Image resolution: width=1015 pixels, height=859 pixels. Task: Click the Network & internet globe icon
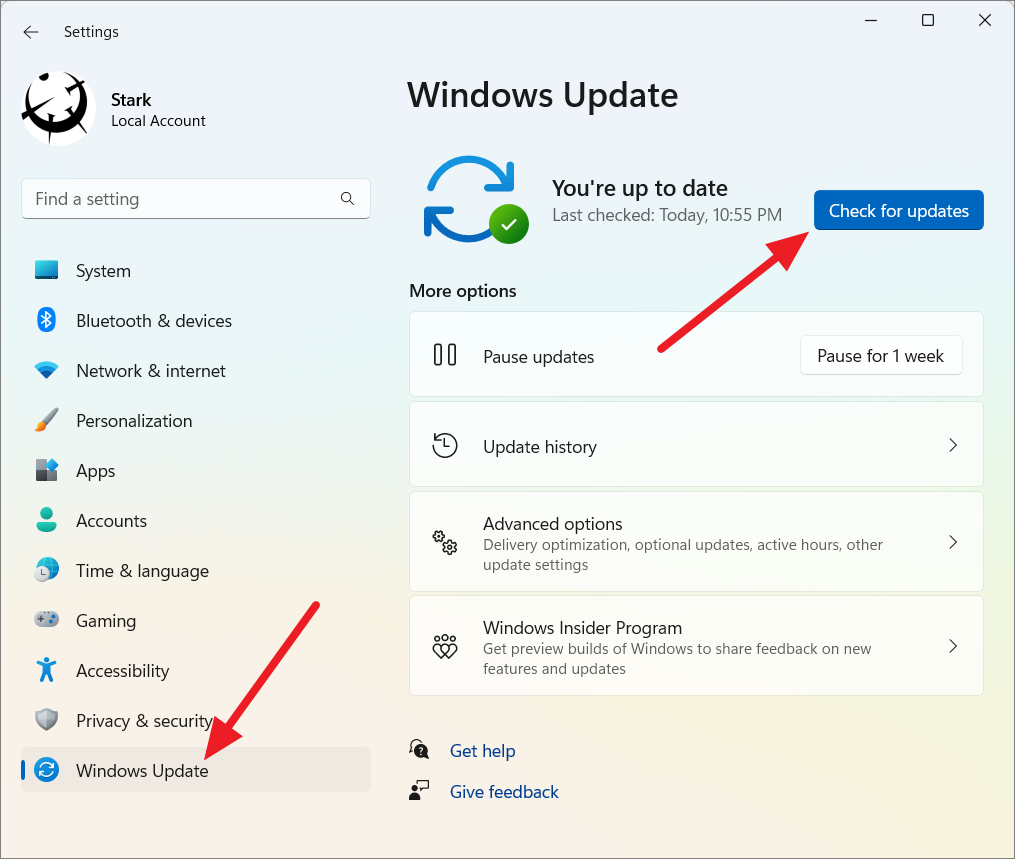click(46, 370)
